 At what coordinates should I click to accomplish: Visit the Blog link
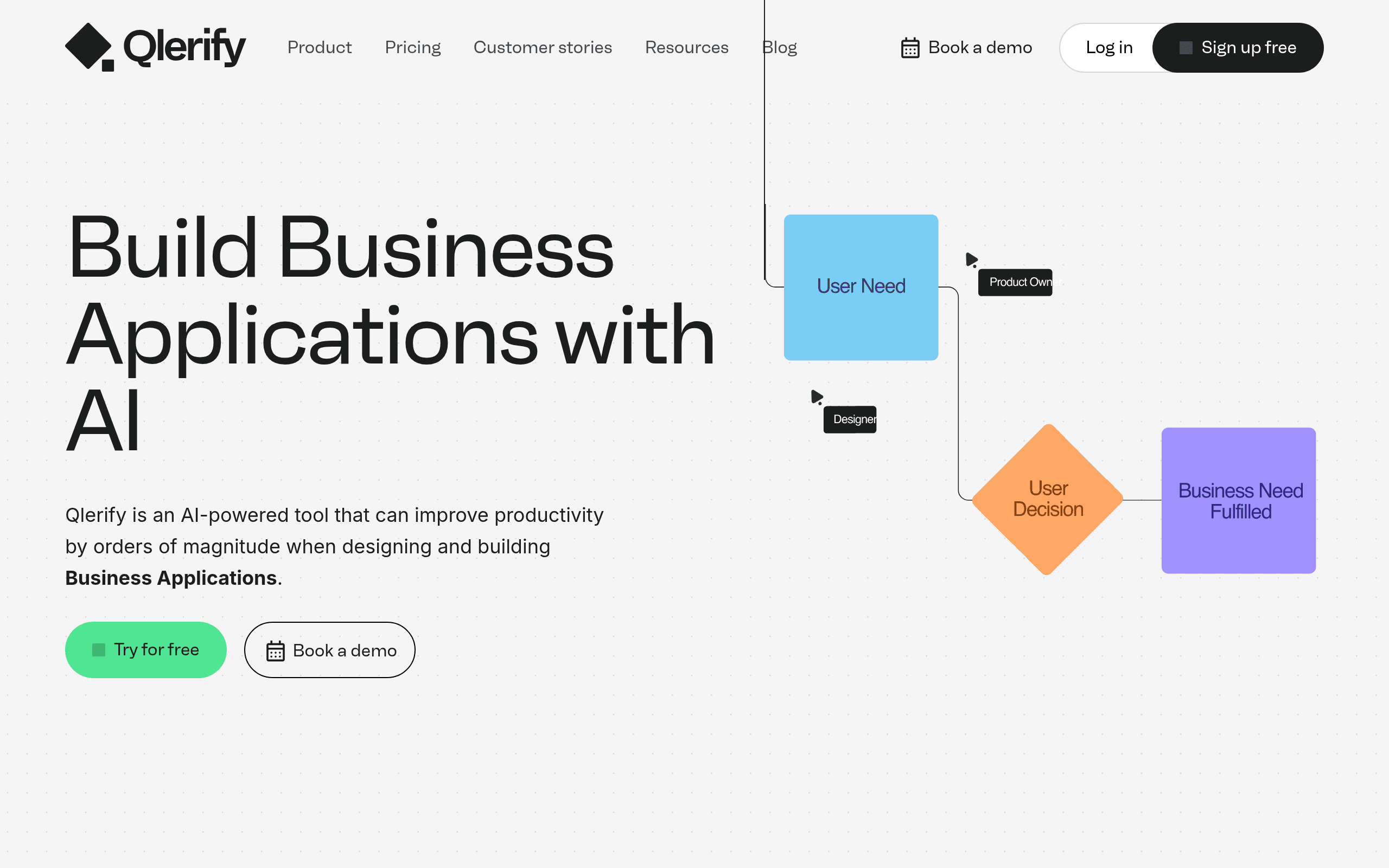point(780,48)
